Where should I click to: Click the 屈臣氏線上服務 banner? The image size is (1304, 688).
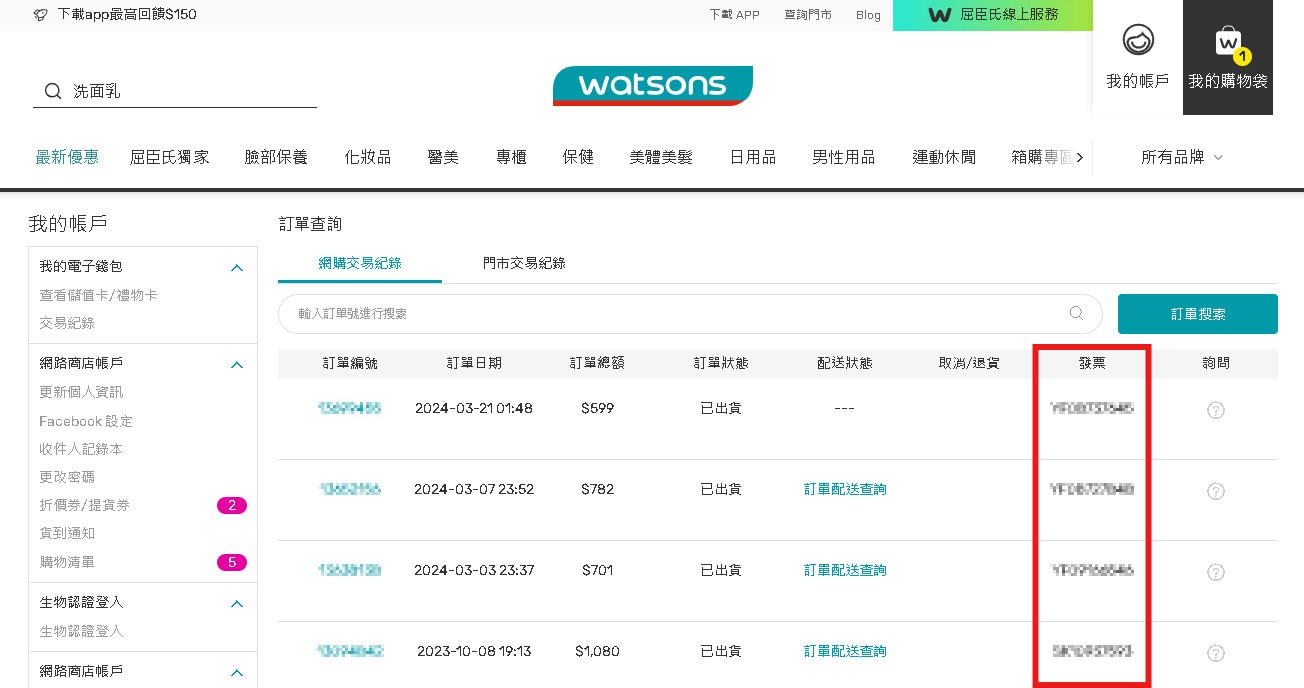[992, 15]
